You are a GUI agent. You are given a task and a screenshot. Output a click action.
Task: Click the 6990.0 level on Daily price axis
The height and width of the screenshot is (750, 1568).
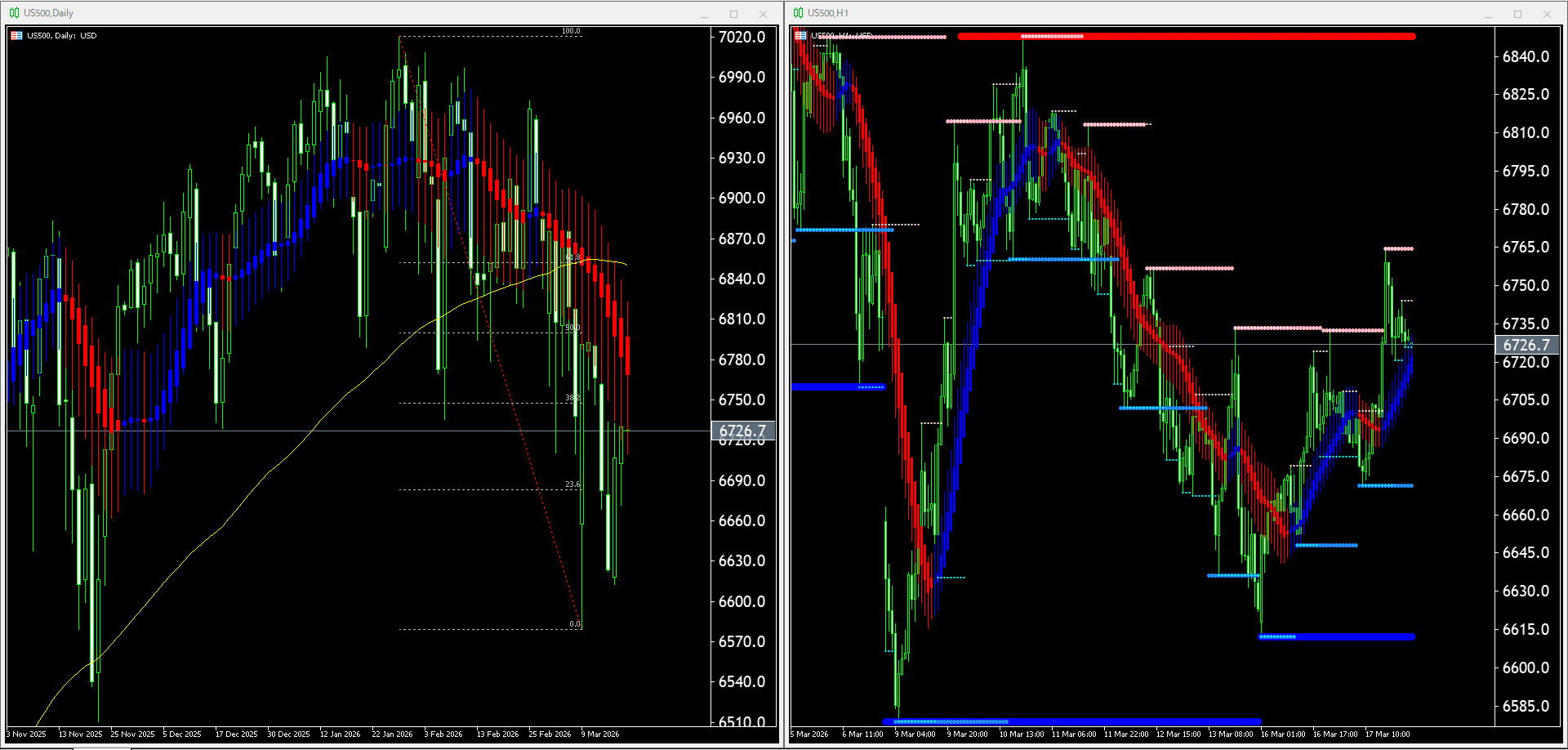point(742,77)
